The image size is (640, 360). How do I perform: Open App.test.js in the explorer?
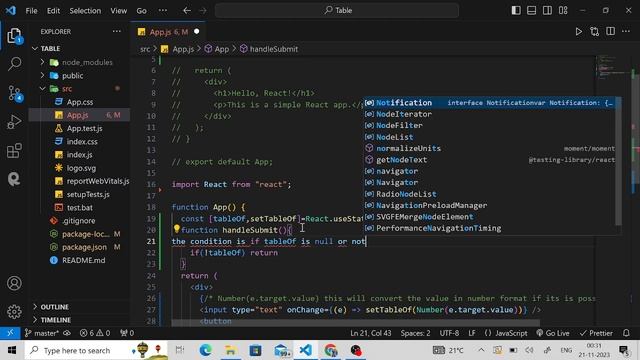(84, 128)
